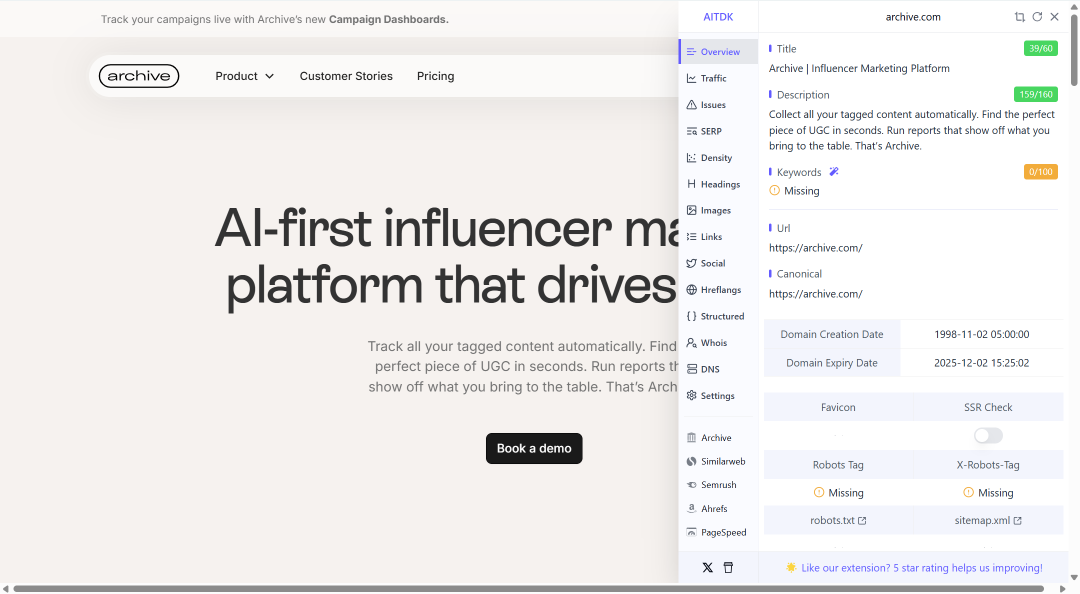Click the Similarweb icon
The width and height of the screenshot is (1080, 594).
coord(692,461)
